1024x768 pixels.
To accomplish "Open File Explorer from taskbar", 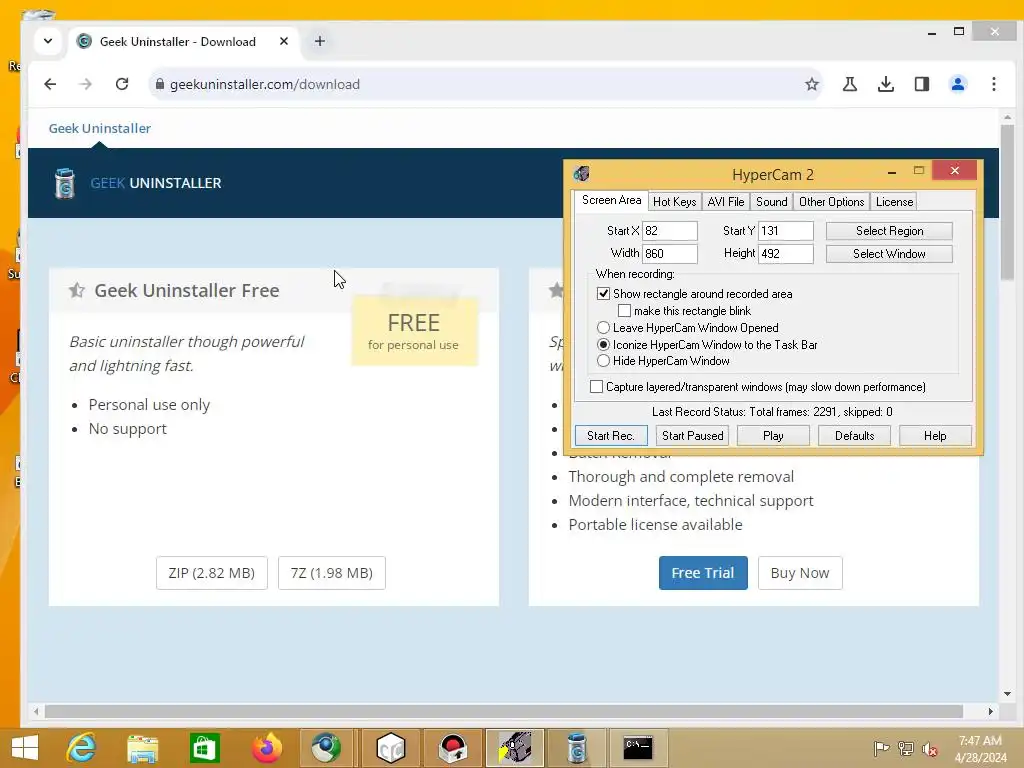I will coord(142,748).
